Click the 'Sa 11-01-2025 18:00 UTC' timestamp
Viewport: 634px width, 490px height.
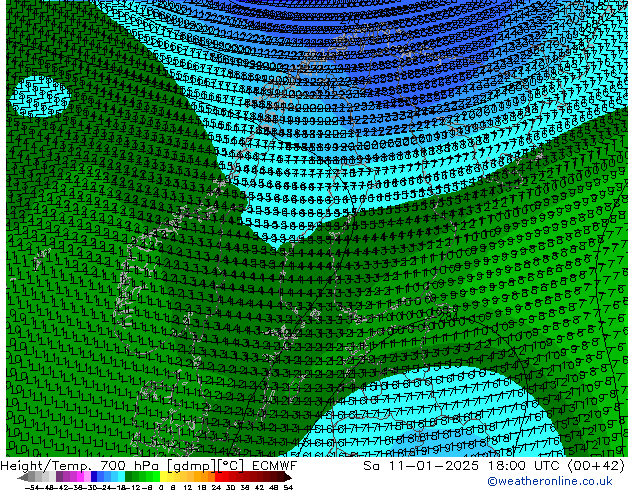tap(463, 466)
